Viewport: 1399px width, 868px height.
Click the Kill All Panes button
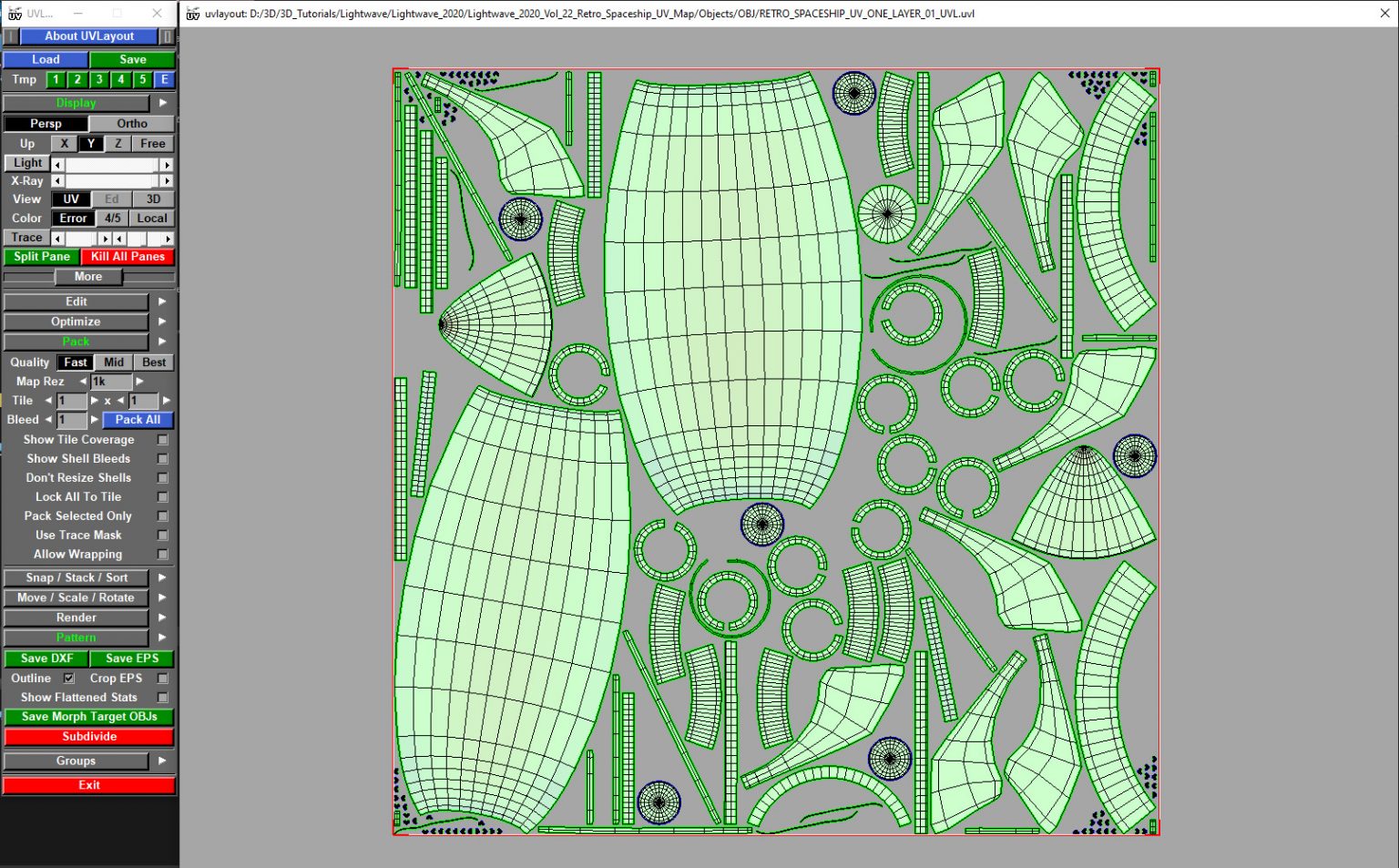pos(128,256)
